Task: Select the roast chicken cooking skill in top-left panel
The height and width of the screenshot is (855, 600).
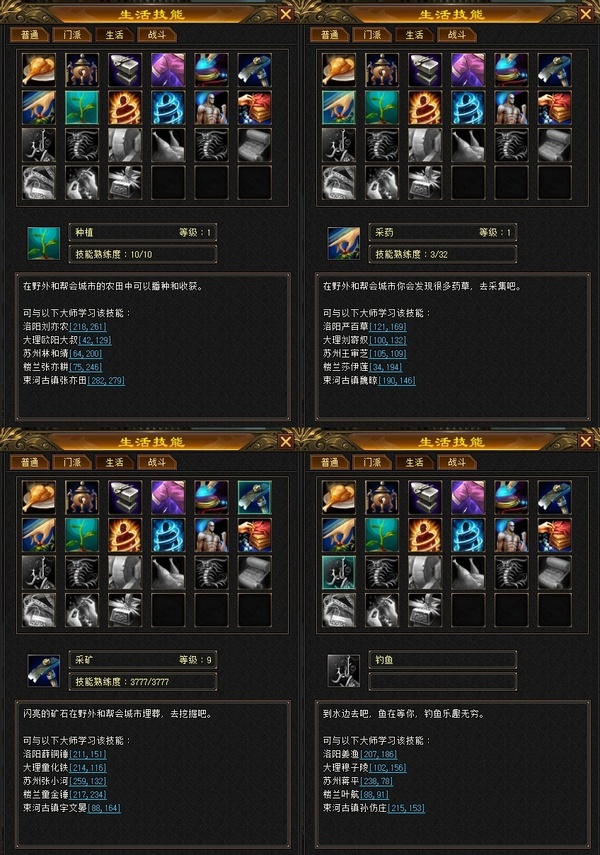Action: tap(39, 70)
